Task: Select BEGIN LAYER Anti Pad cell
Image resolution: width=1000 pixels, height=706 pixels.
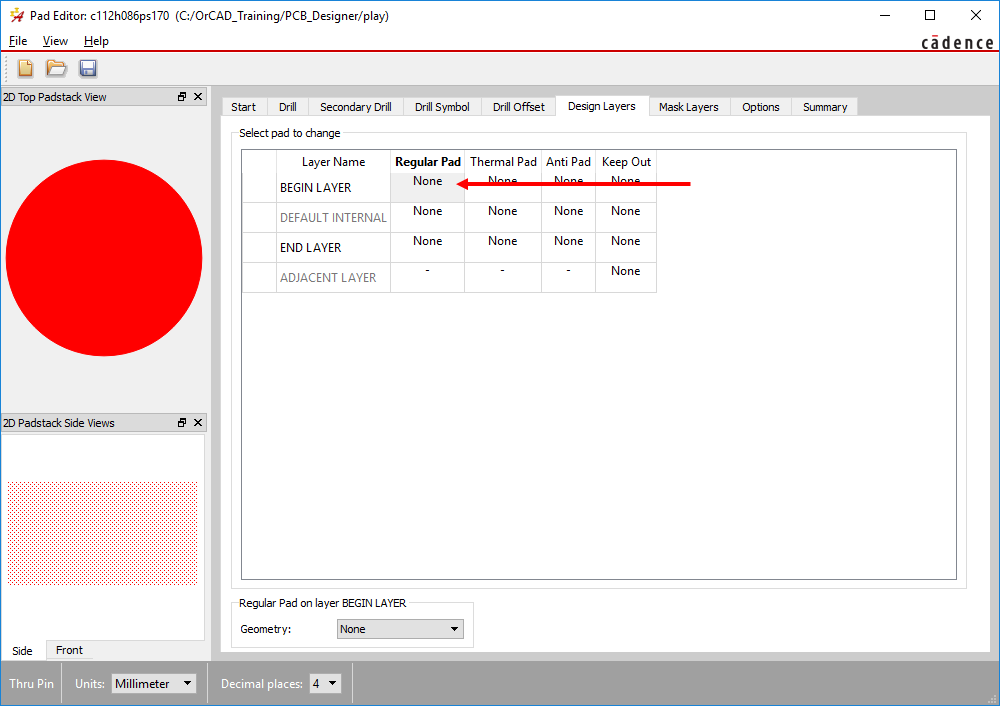Action: click(568, 188)
